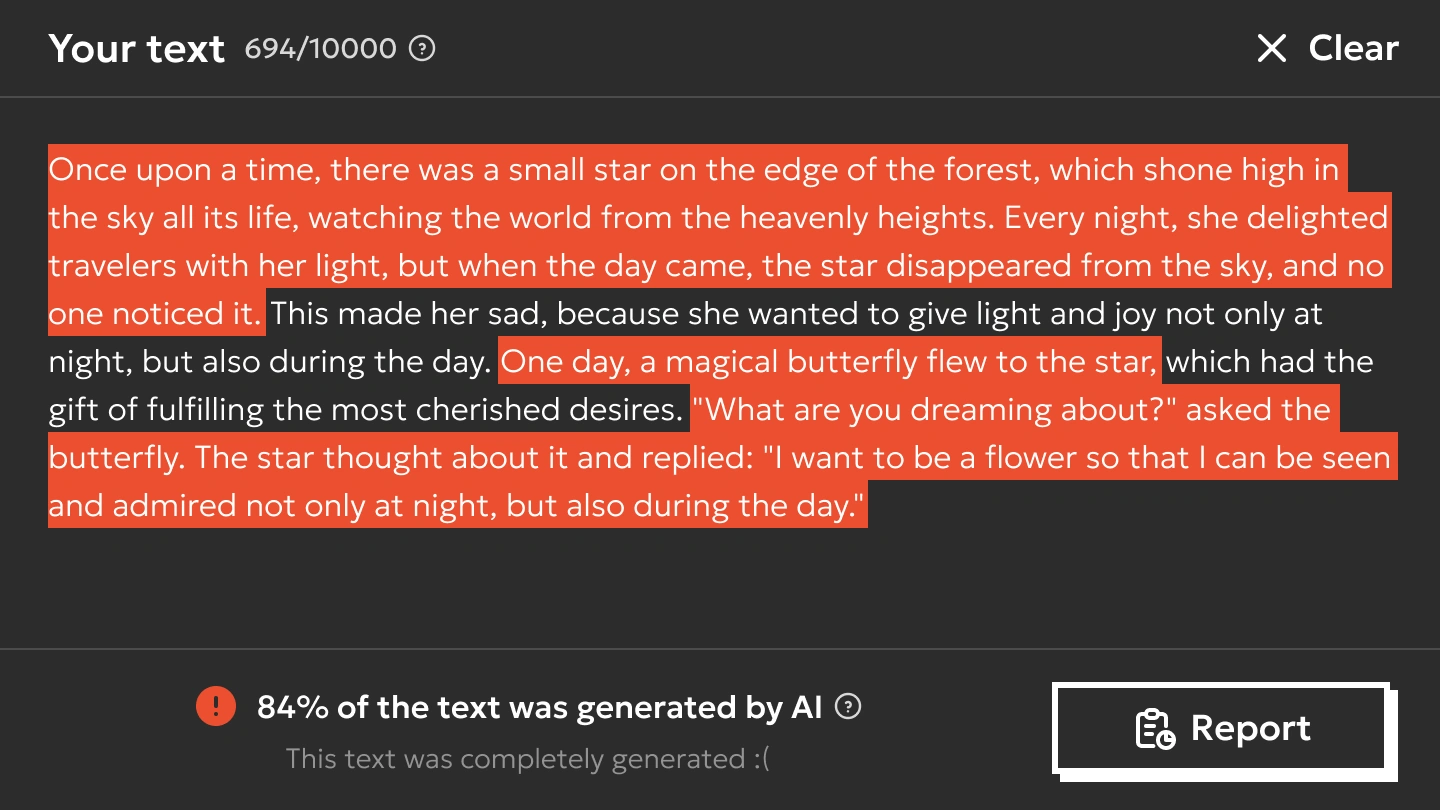Viewport: 1440px width, 810px height.
Task: Click the help icon beside the character counter
Action: point(423,48)
